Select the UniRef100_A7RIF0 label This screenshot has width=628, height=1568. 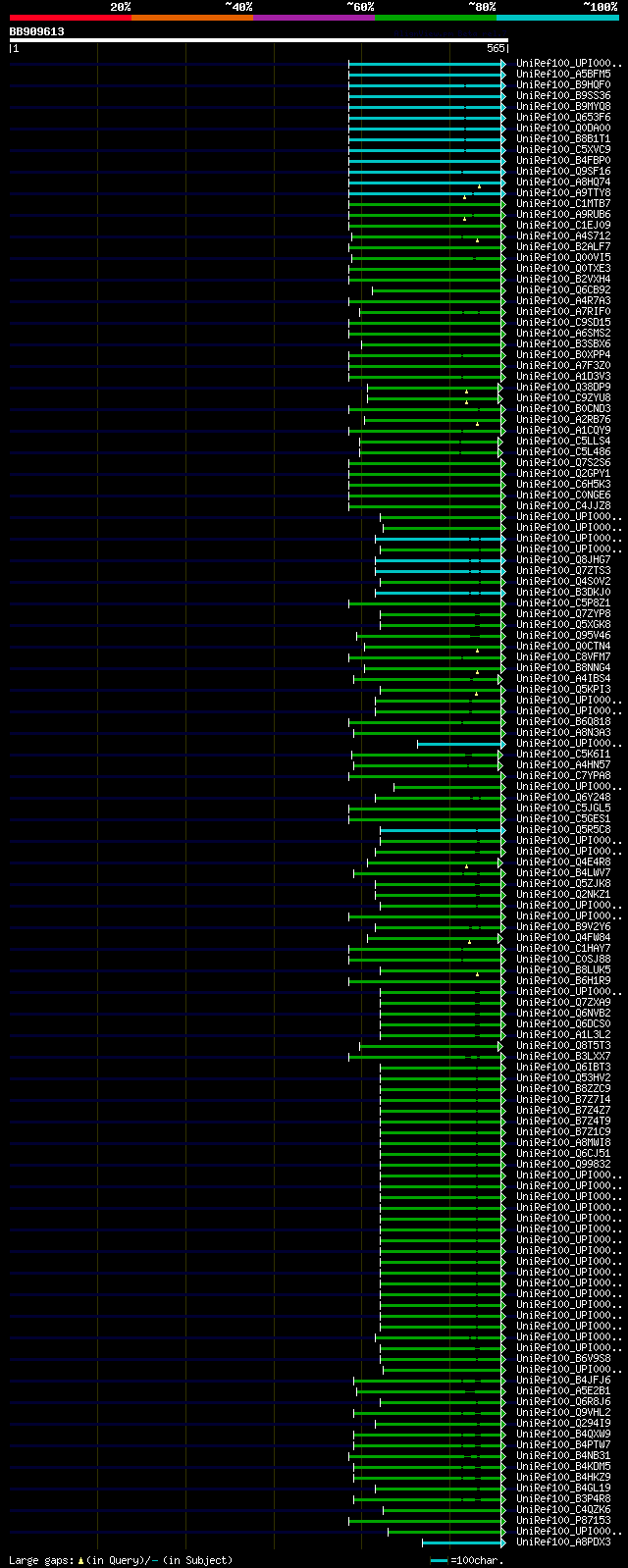click(x=563, y=312)
